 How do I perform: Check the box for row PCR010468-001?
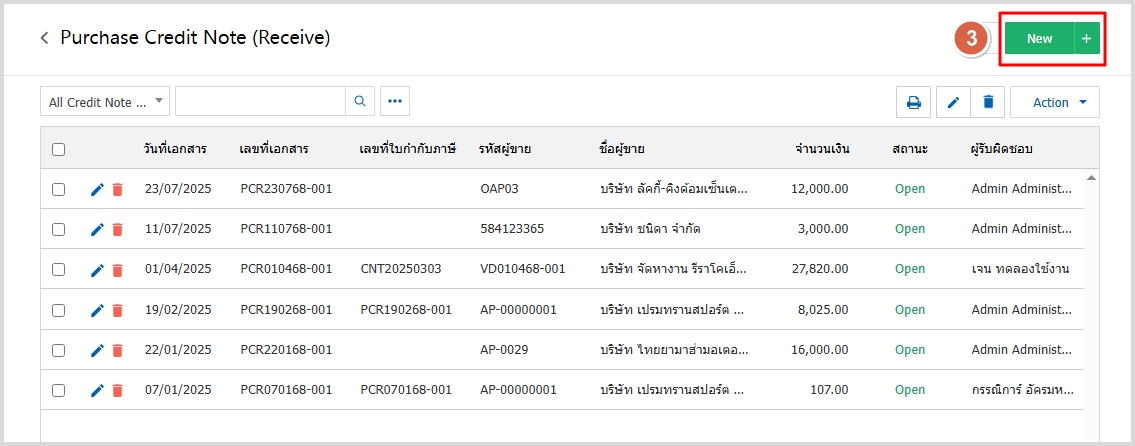(59, 269)
